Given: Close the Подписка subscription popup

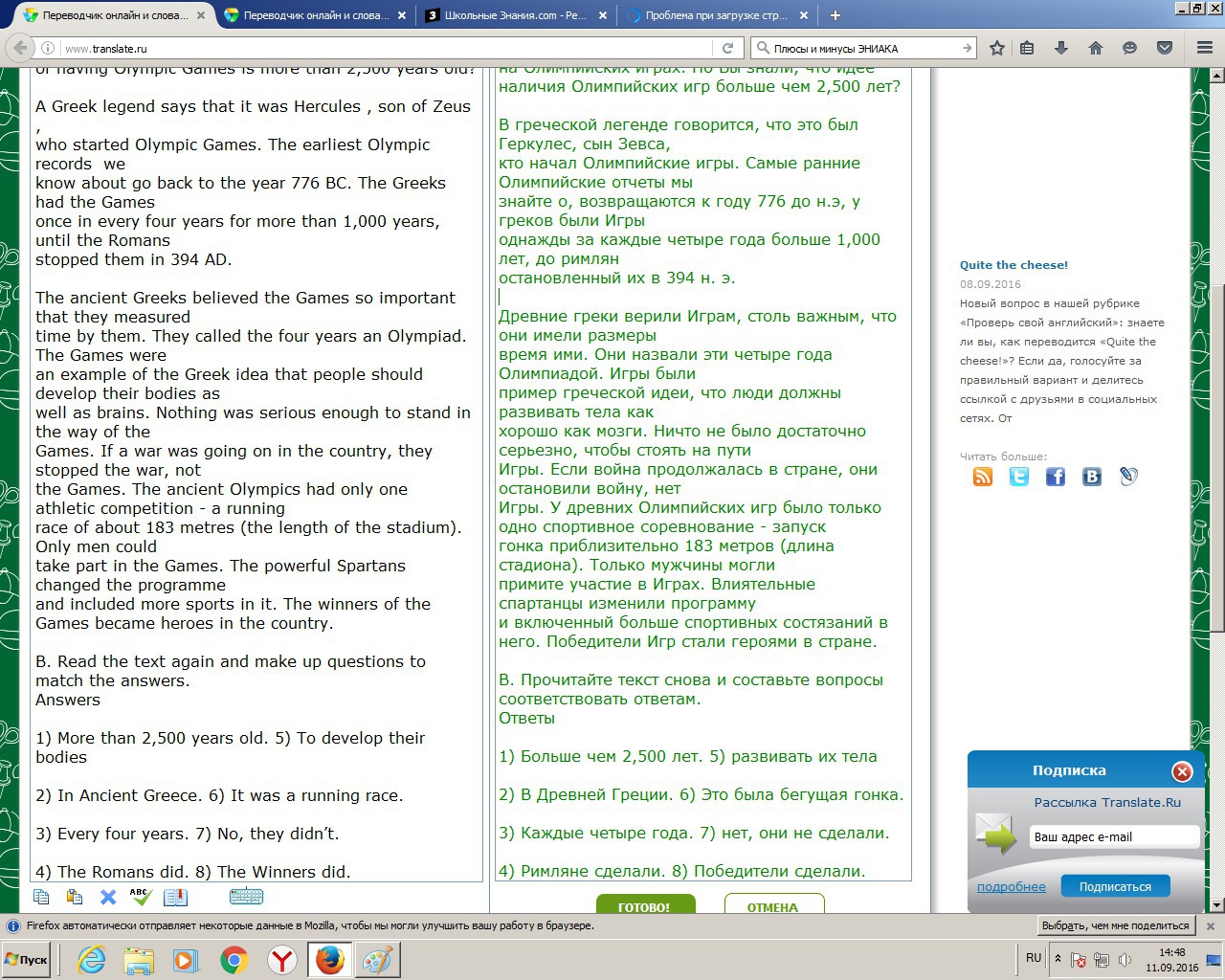Looking at the screenshot, I should coord(1182,771).
